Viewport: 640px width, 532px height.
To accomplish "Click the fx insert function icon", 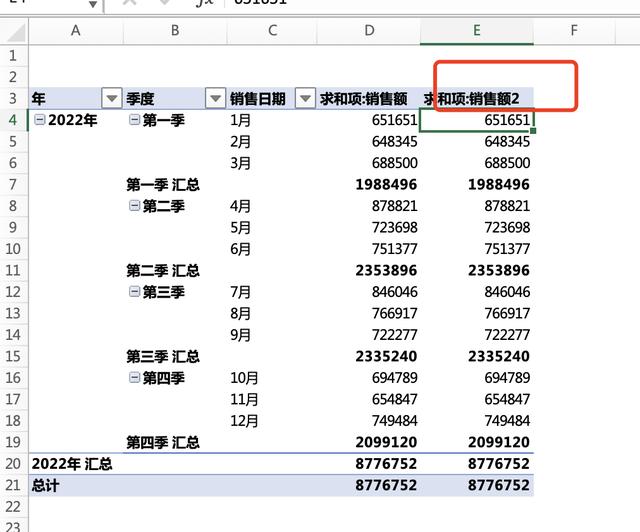I will click(203, 4).
